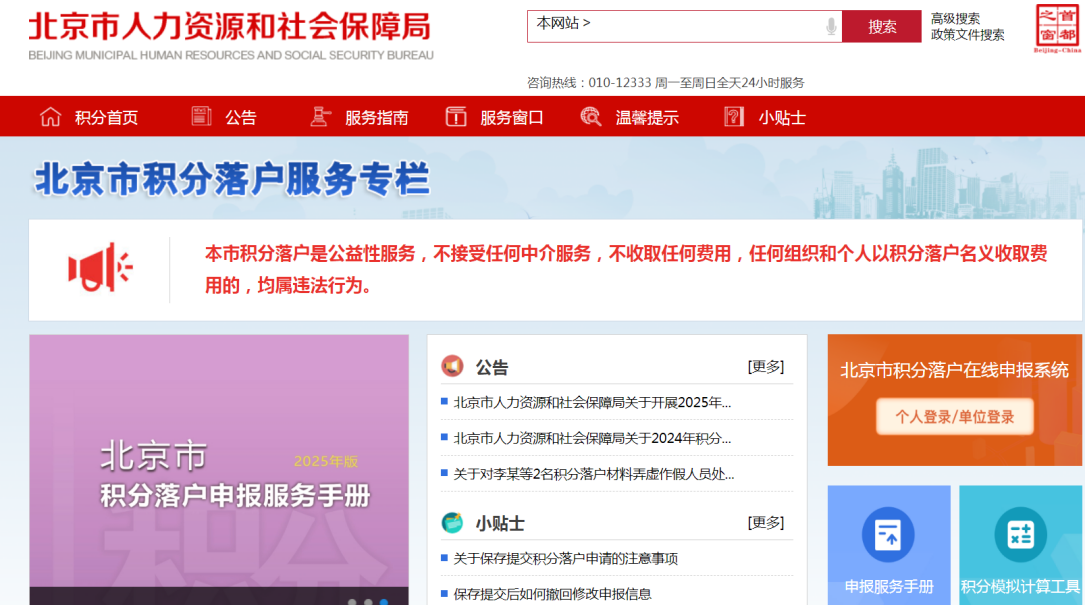Open the 本网站 search scope selector
Viewport: 1085px width, 605px height.
click(563, 24)
